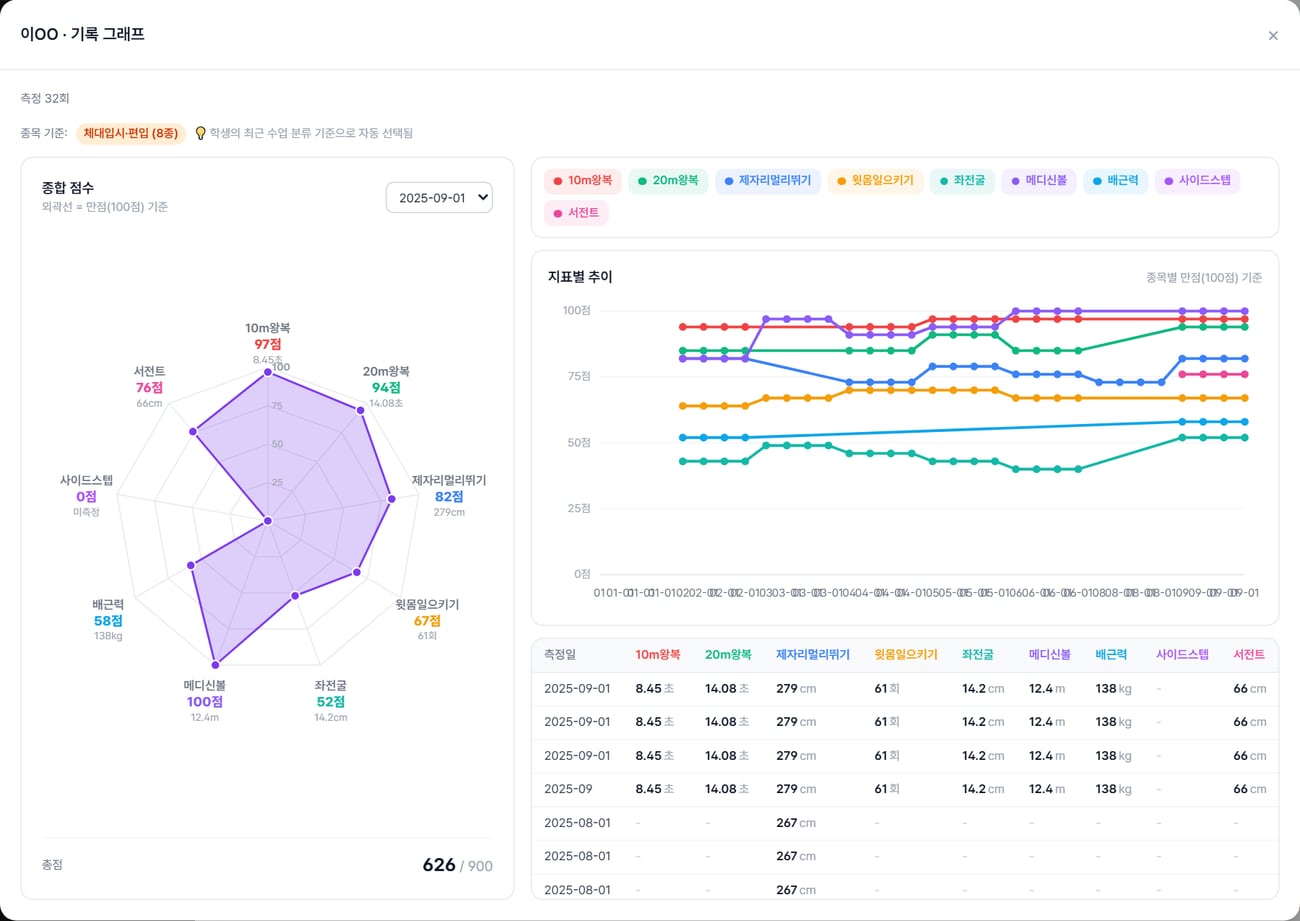Click the 종합 점수 heading
This screenshot has width=1300, height=921.
pyautogui.click(x=68, y=187)
